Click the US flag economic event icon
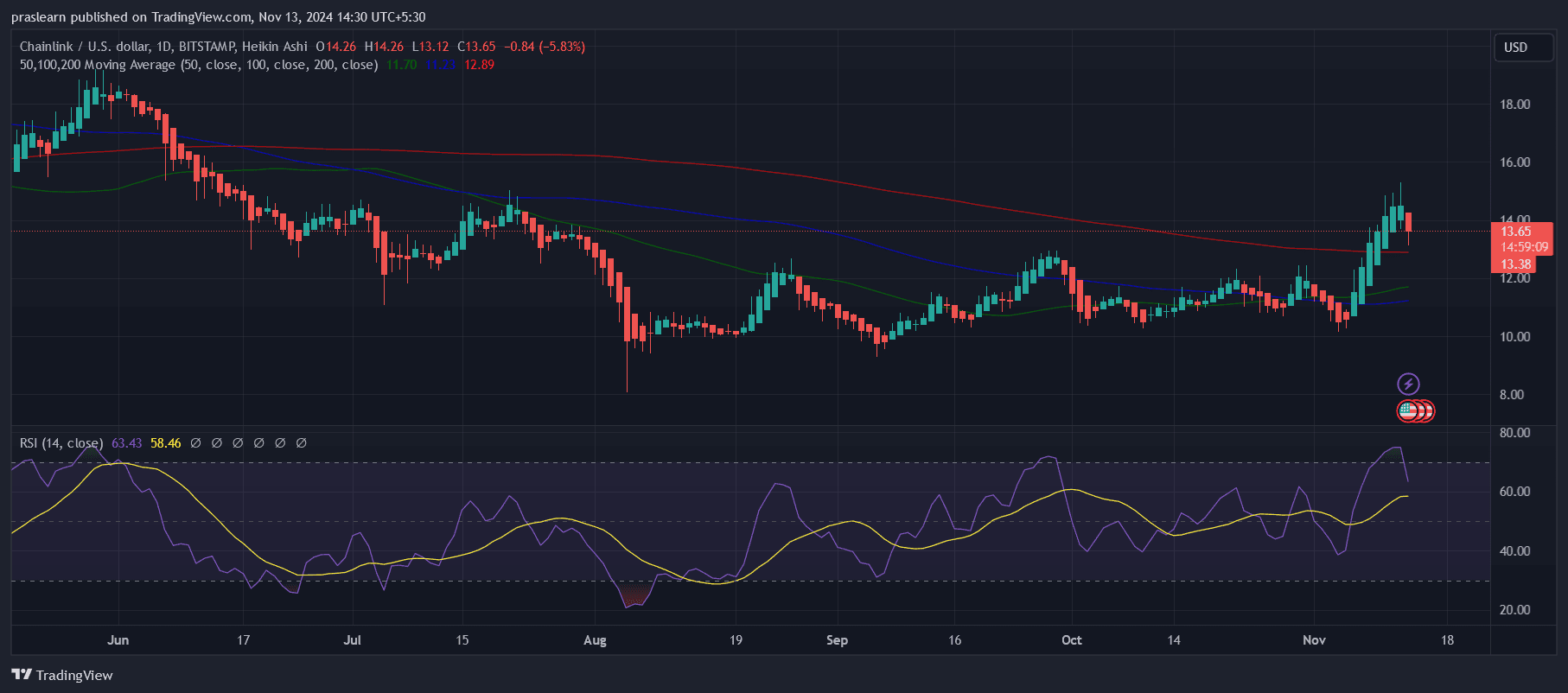This screenshot has width=1568, height=693. pyautogui.click(x=1409, y=411)
